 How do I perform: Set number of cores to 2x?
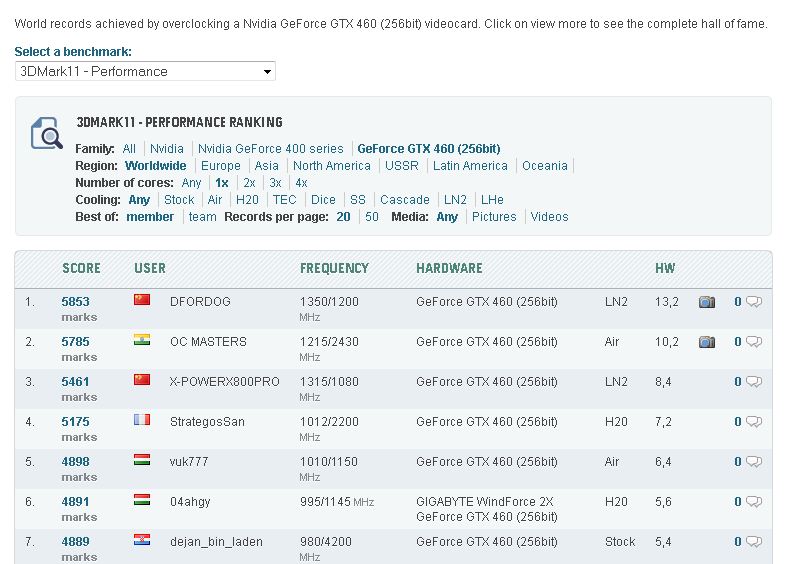click(x=249, y=183)
